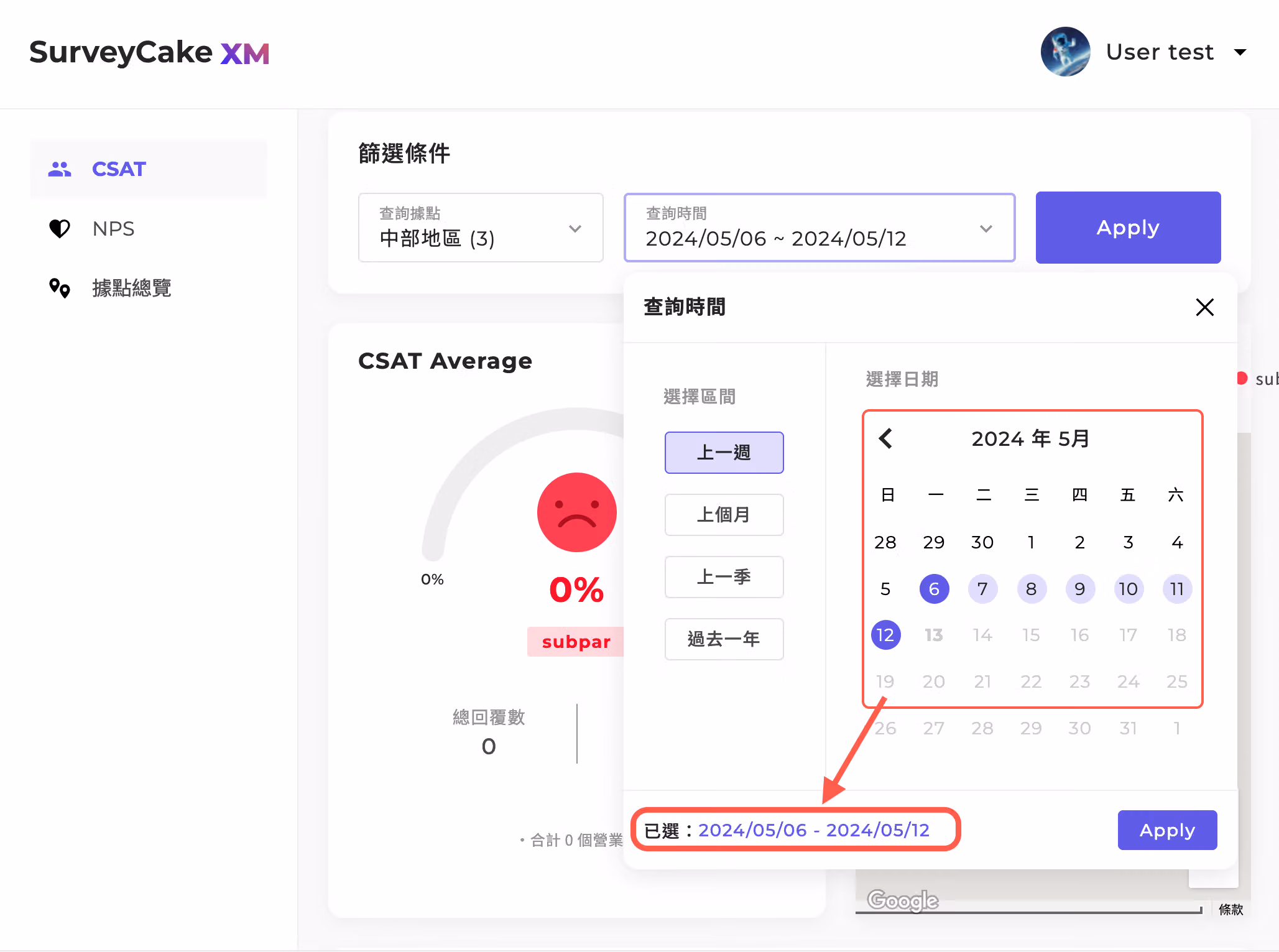Click the CSAT Average heading

click(x=445, y=361)
